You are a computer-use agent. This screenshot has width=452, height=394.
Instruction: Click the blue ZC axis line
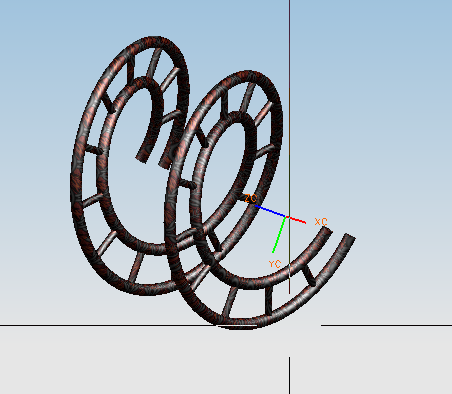[x=270, y=211]
